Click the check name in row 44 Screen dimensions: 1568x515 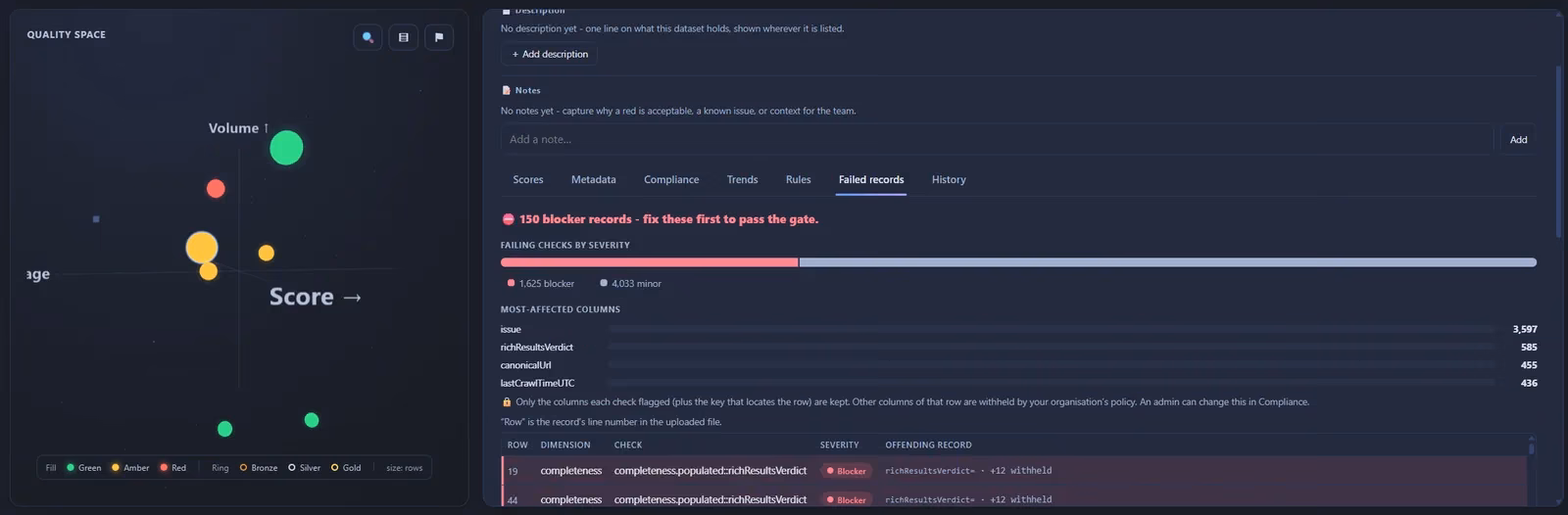(x=710, y=499)
